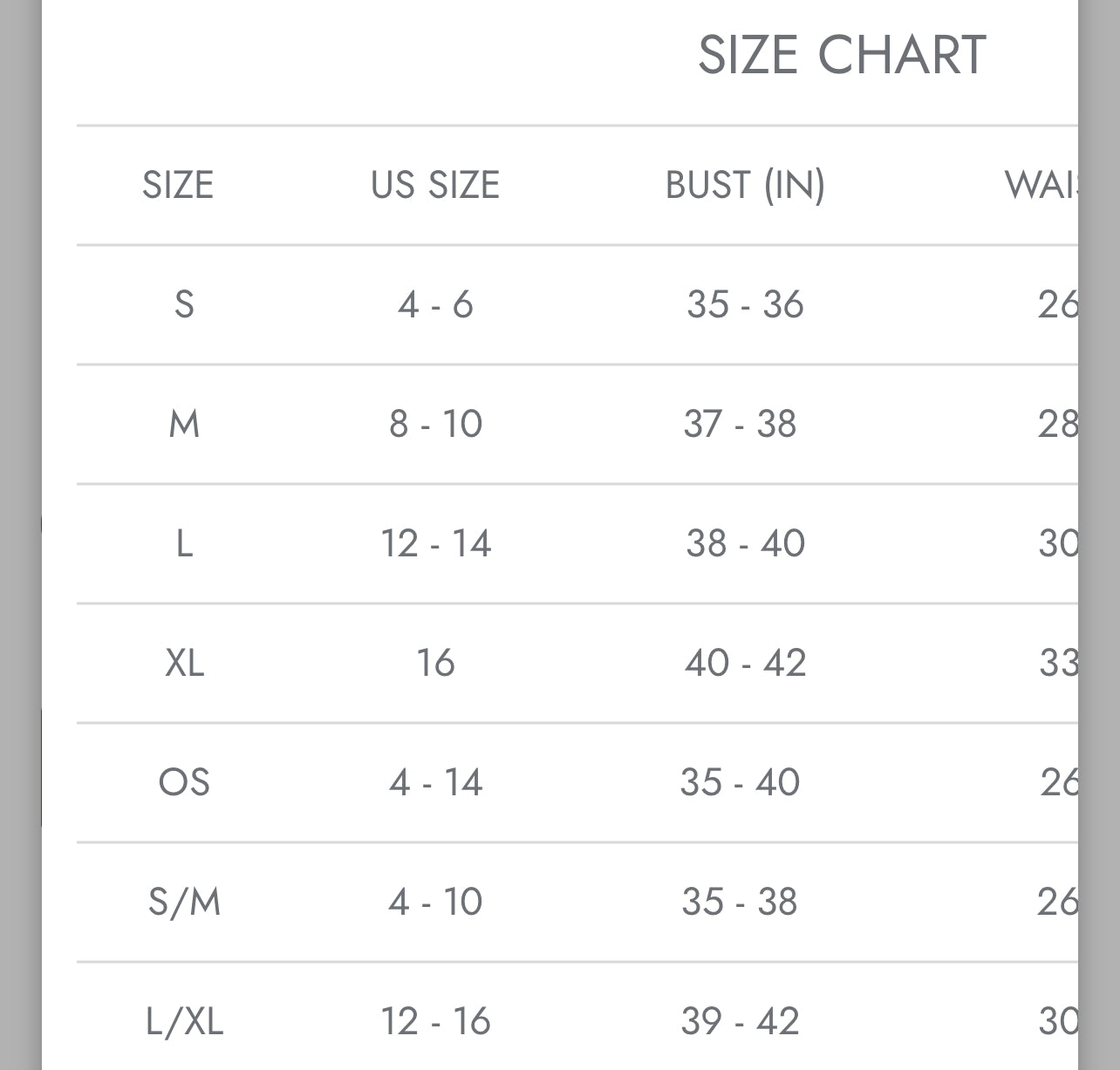The image size is (1120, 1070).
Task: Click the US size 16 cell
Action: coord(435,663)
